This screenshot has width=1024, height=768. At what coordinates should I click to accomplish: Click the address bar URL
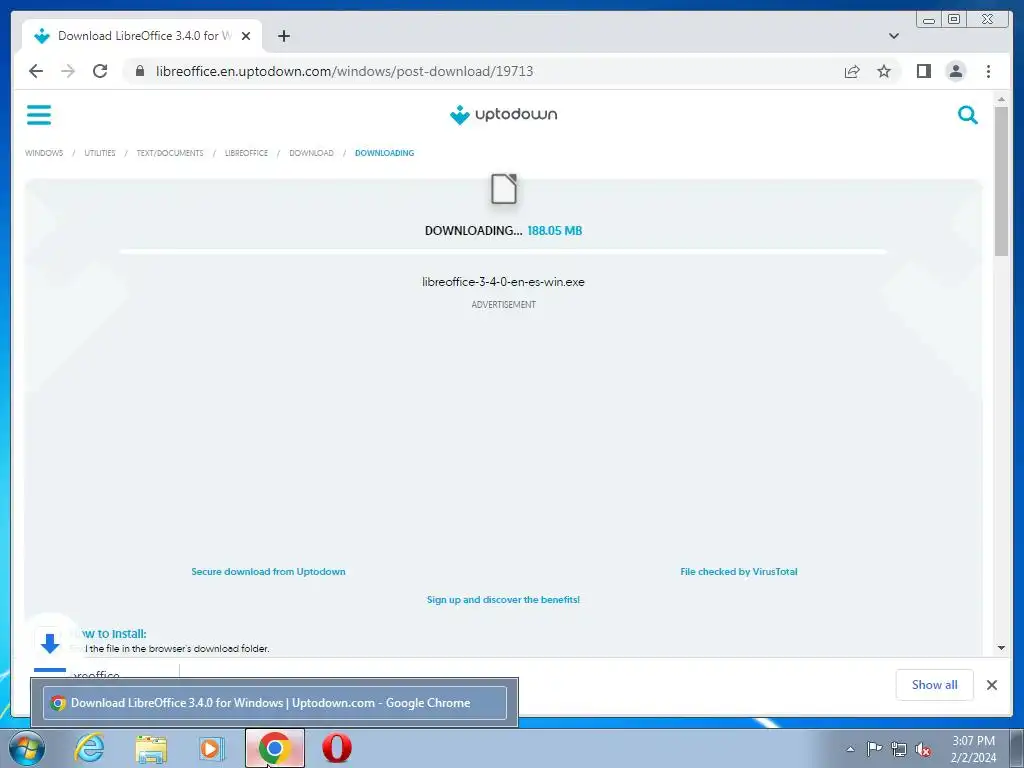344,71
